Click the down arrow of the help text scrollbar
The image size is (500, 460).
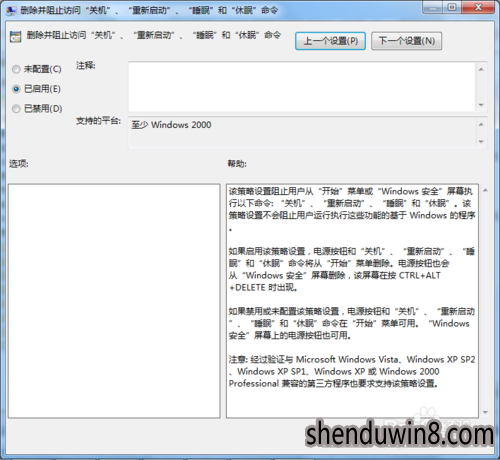(x=485, y=412)
